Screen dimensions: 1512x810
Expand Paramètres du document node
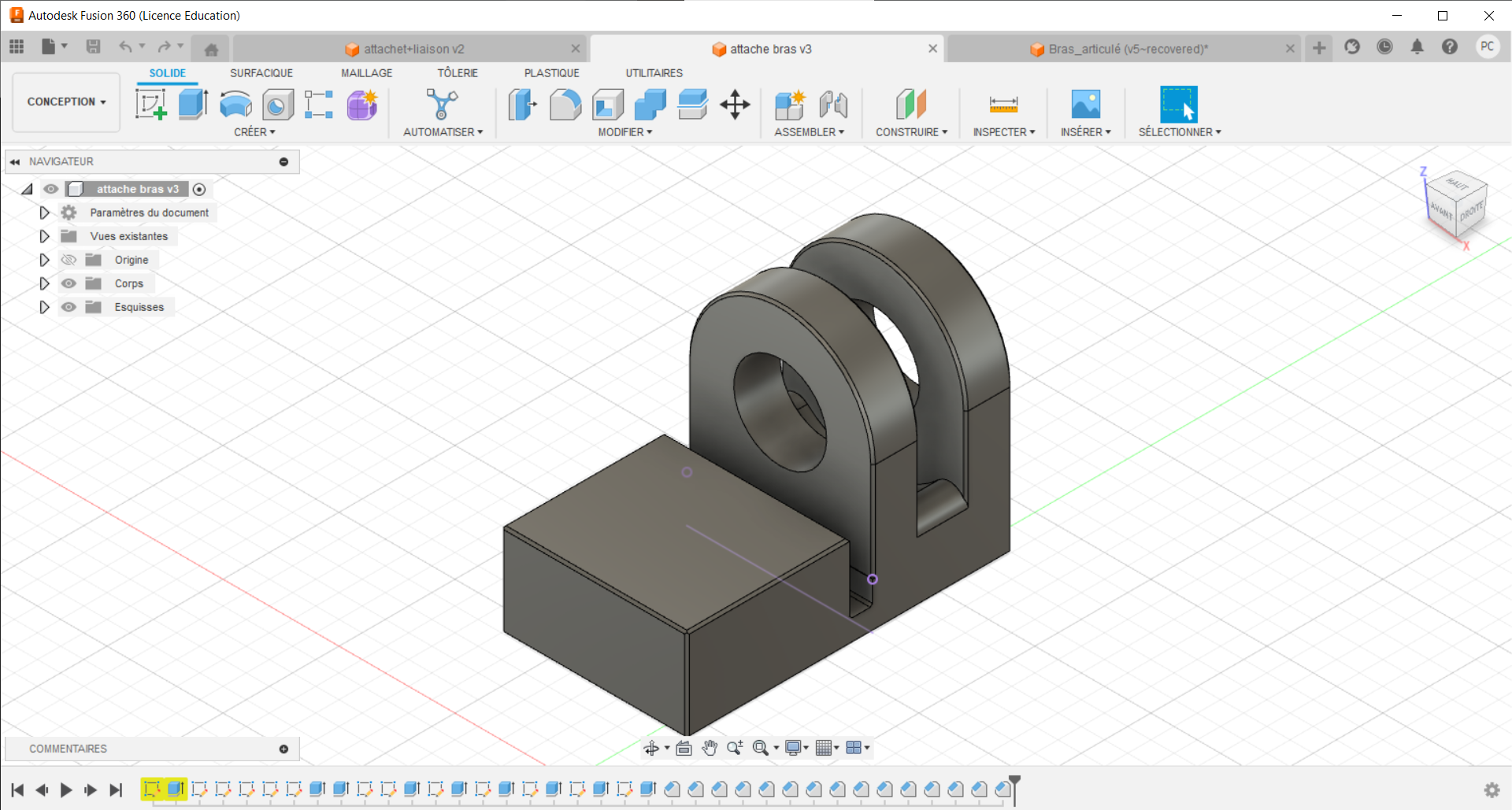(44, 213)
